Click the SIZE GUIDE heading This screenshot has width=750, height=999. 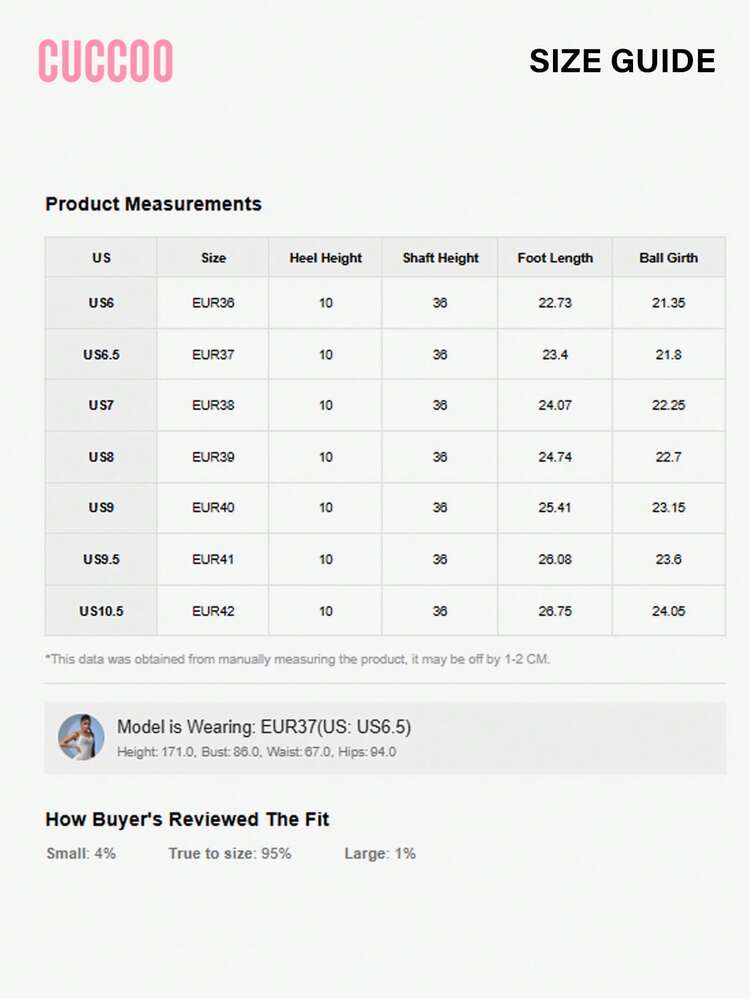coord(622,61)
